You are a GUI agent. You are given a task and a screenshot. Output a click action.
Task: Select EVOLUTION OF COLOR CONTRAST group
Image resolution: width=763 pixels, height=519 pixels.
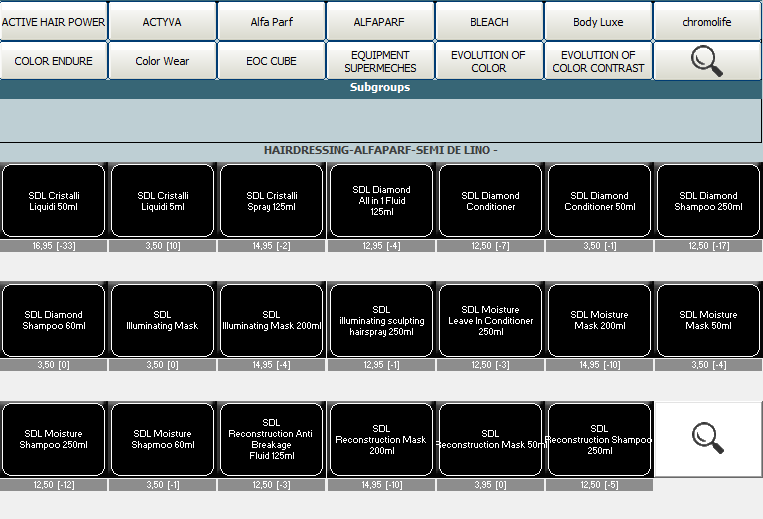coord(598,61)
